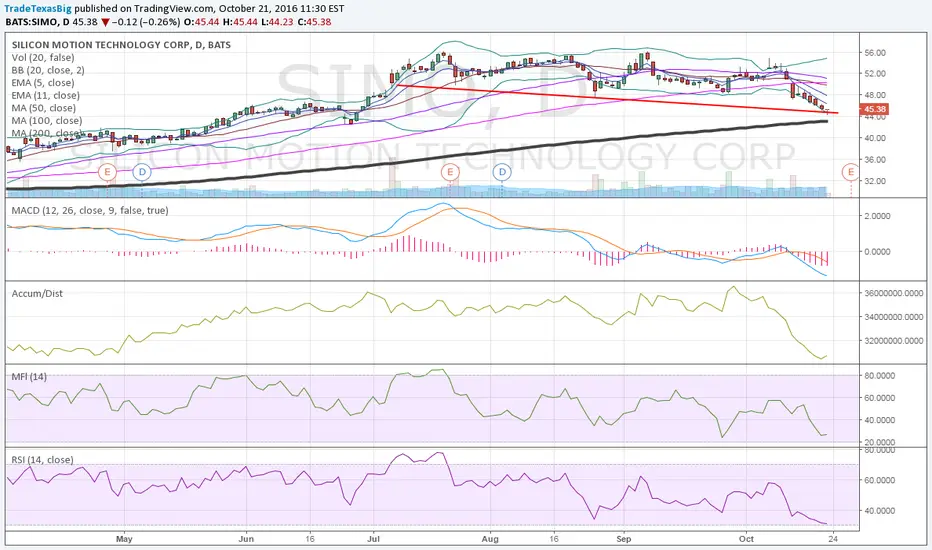Click the 56.00 price axis label
932x550 pixels.
[875, 52]
